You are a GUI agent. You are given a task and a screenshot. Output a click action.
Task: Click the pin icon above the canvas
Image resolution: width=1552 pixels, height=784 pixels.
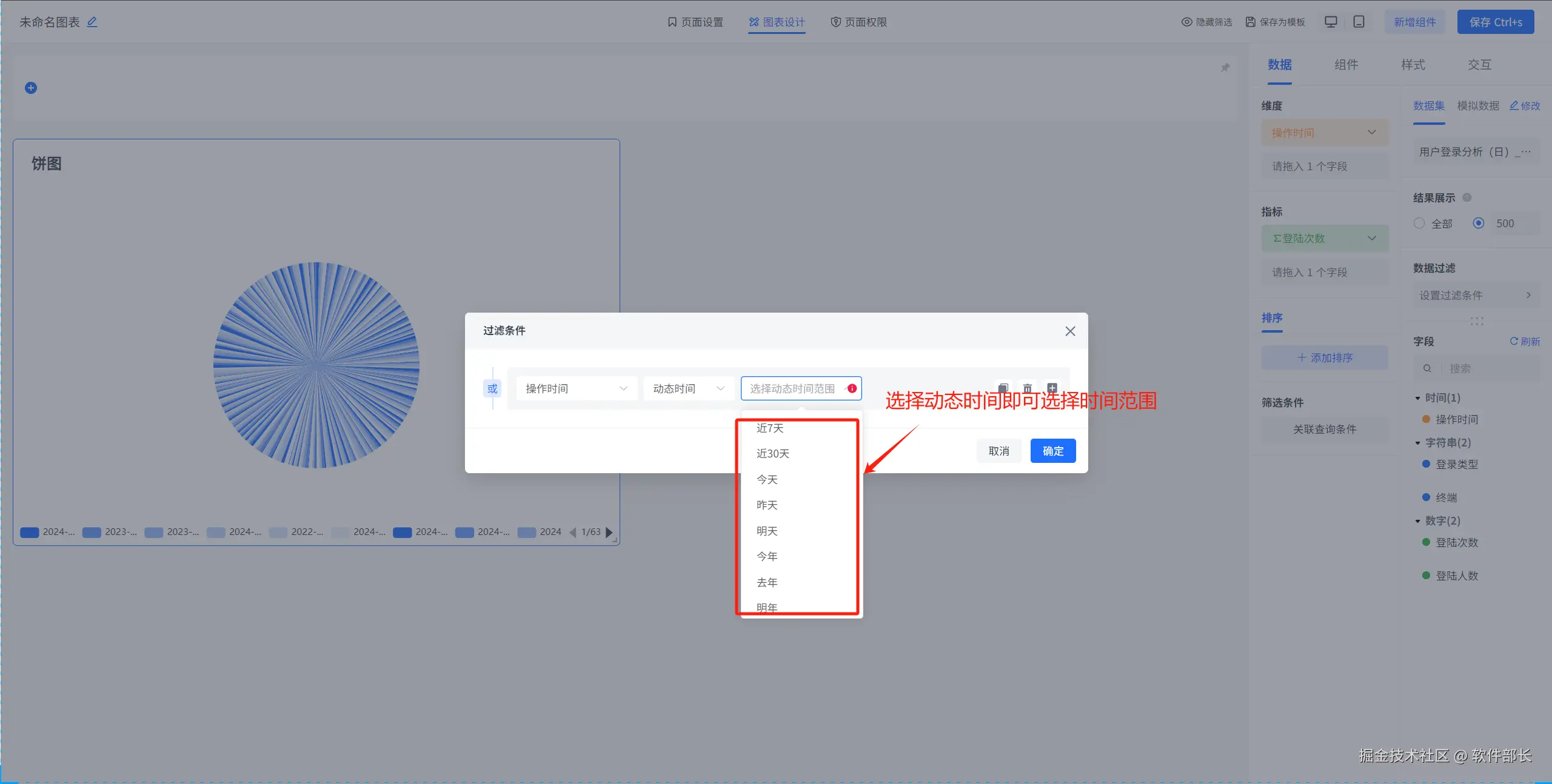pos(1225,67)
